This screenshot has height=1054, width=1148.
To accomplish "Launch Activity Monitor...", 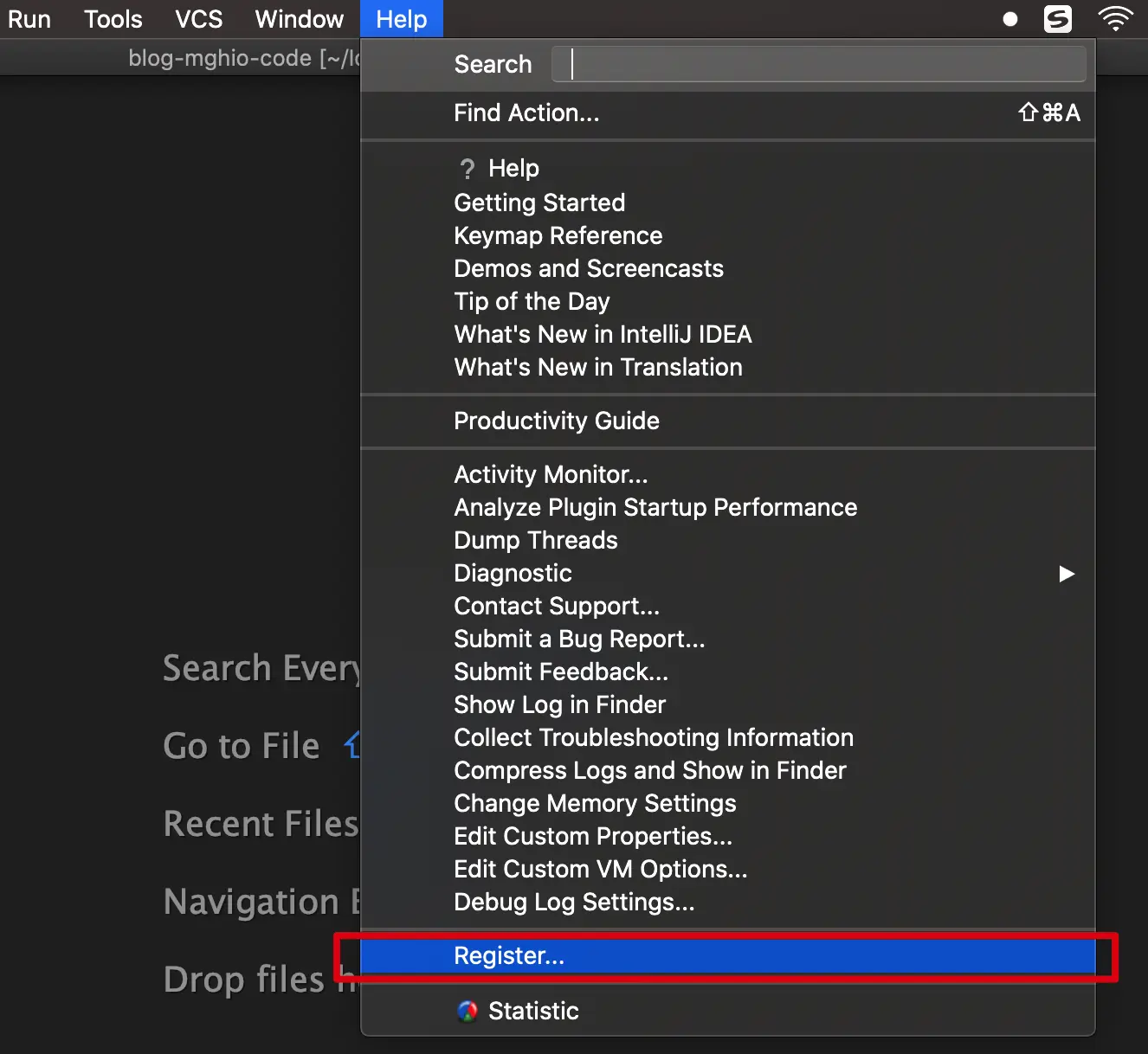I will (728, 474).
